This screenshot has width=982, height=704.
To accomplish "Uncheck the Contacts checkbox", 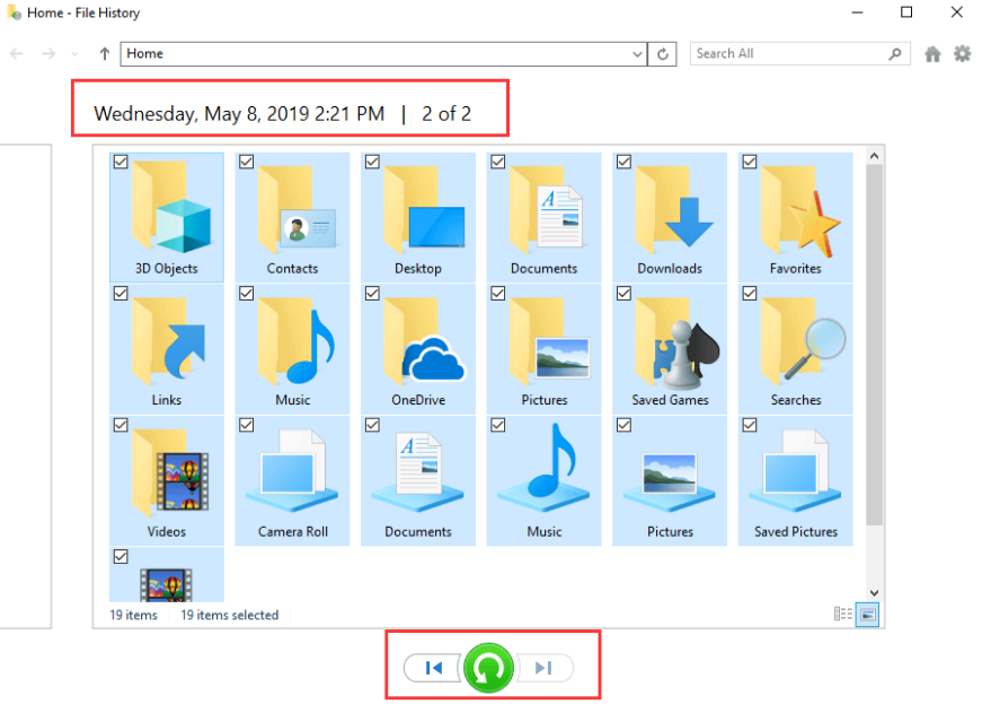I will [x=247, y=162].
